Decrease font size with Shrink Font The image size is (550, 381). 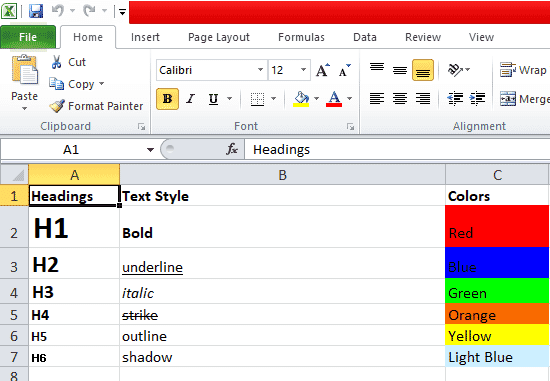click(344, 70)
